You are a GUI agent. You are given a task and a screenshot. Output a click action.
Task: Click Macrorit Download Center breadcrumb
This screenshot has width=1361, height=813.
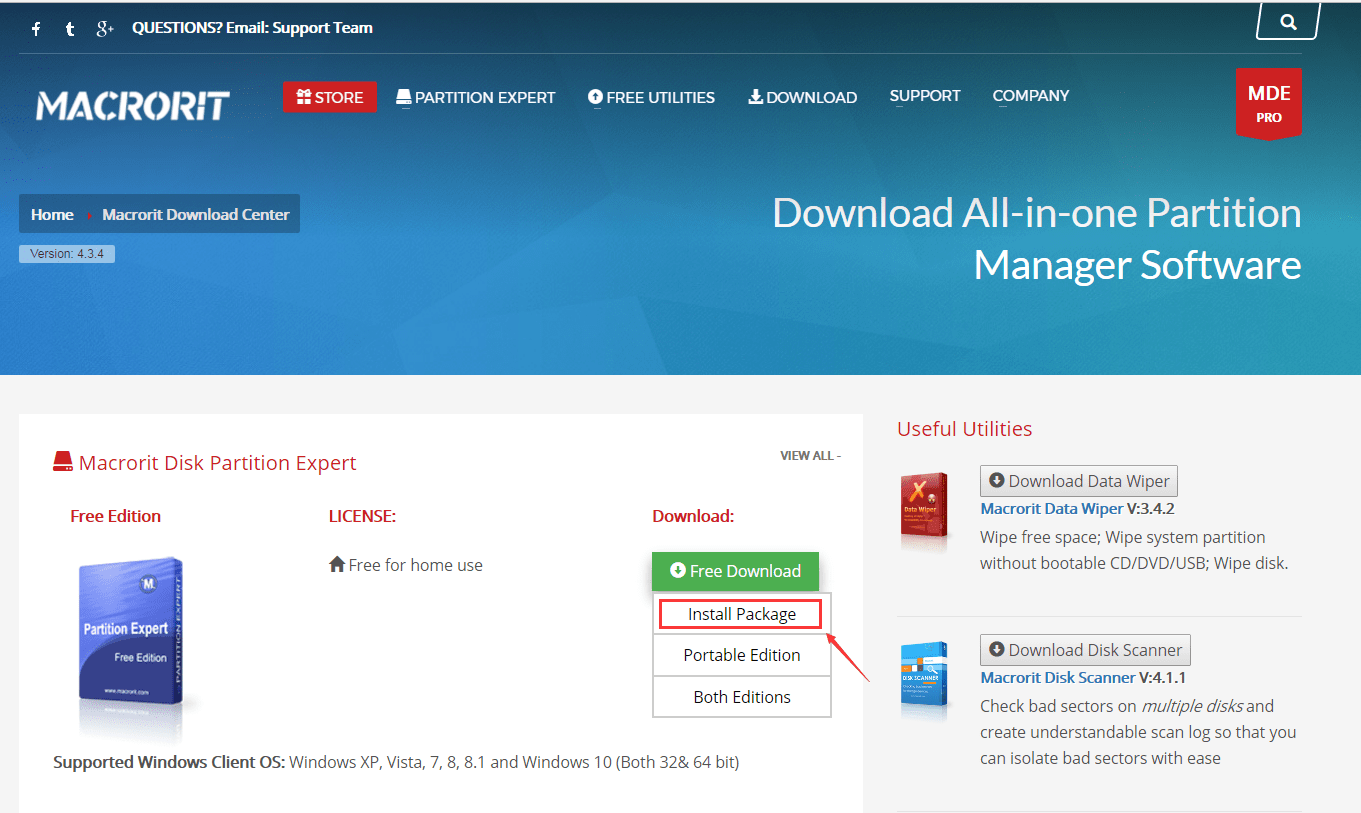(196, 214)
